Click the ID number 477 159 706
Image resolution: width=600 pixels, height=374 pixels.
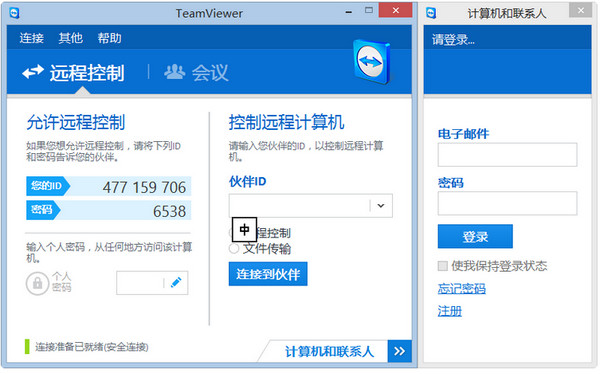144,187
